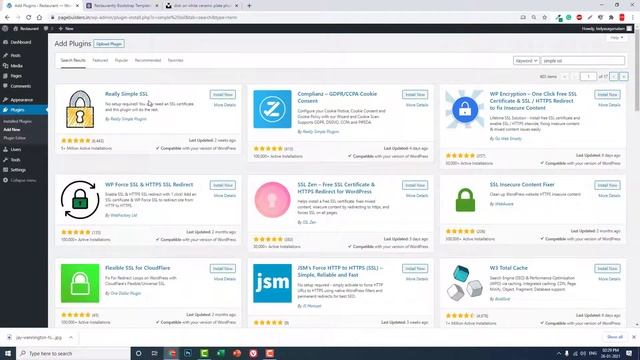Open More Details for Really Simple SSL
This screenshot has height=360, width=640.
[224, 105]
